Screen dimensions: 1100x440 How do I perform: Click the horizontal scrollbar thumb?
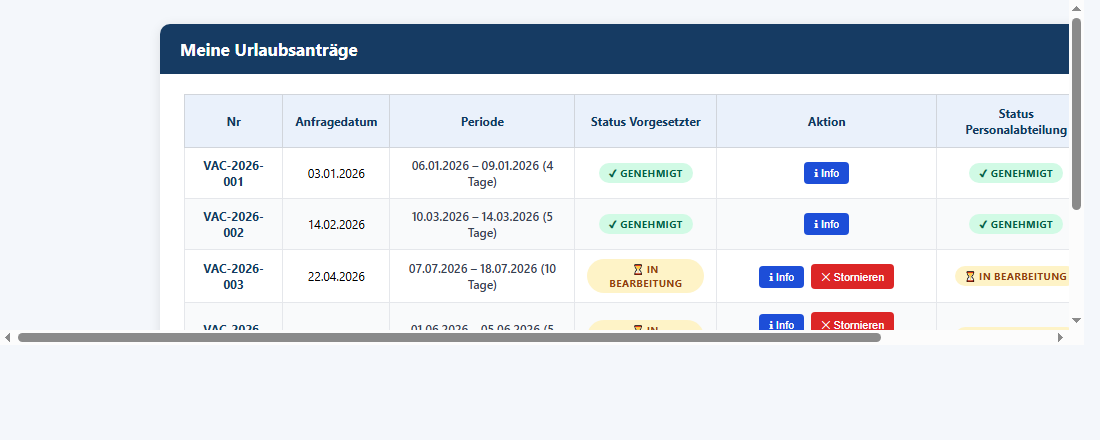click(449, 338)
